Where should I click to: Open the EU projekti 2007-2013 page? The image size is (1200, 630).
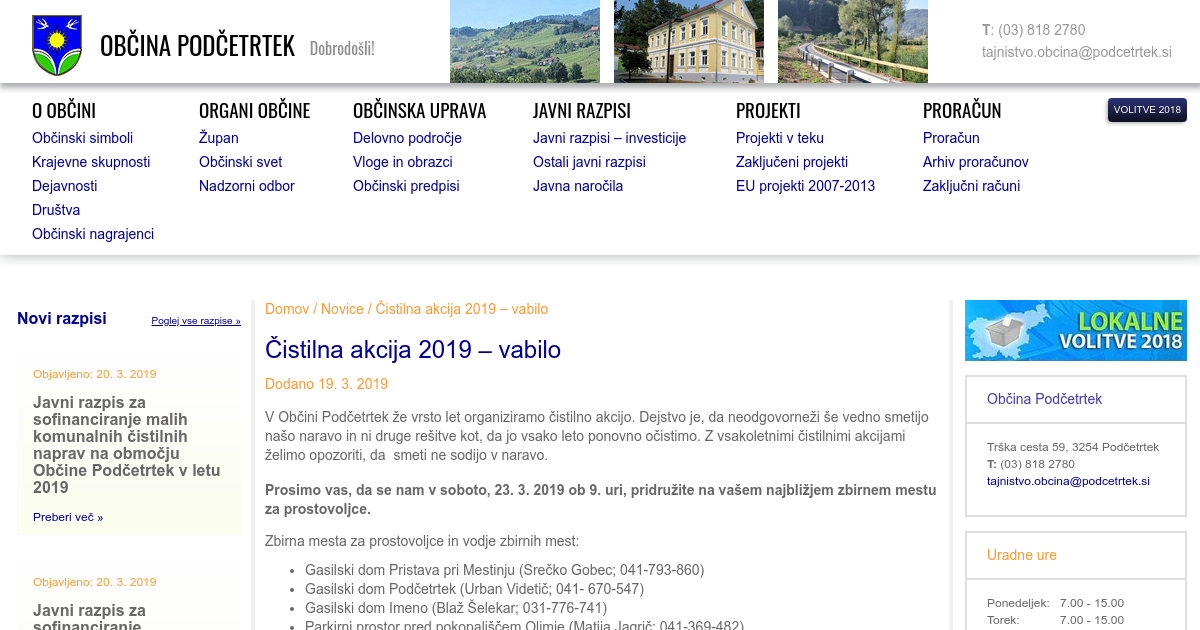tap(805, 186)
